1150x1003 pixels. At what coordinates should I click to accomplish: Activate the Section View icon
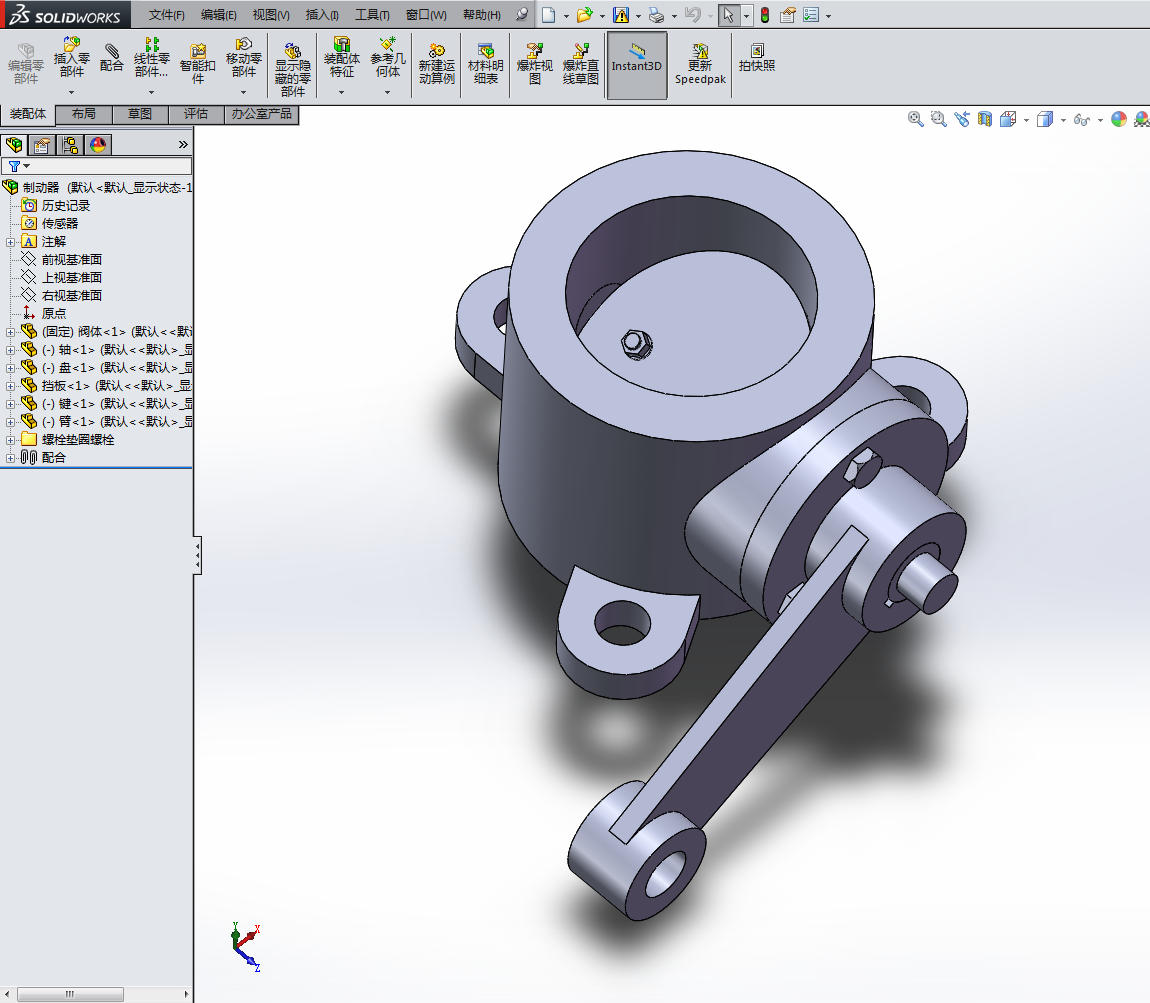pos(985,119)
